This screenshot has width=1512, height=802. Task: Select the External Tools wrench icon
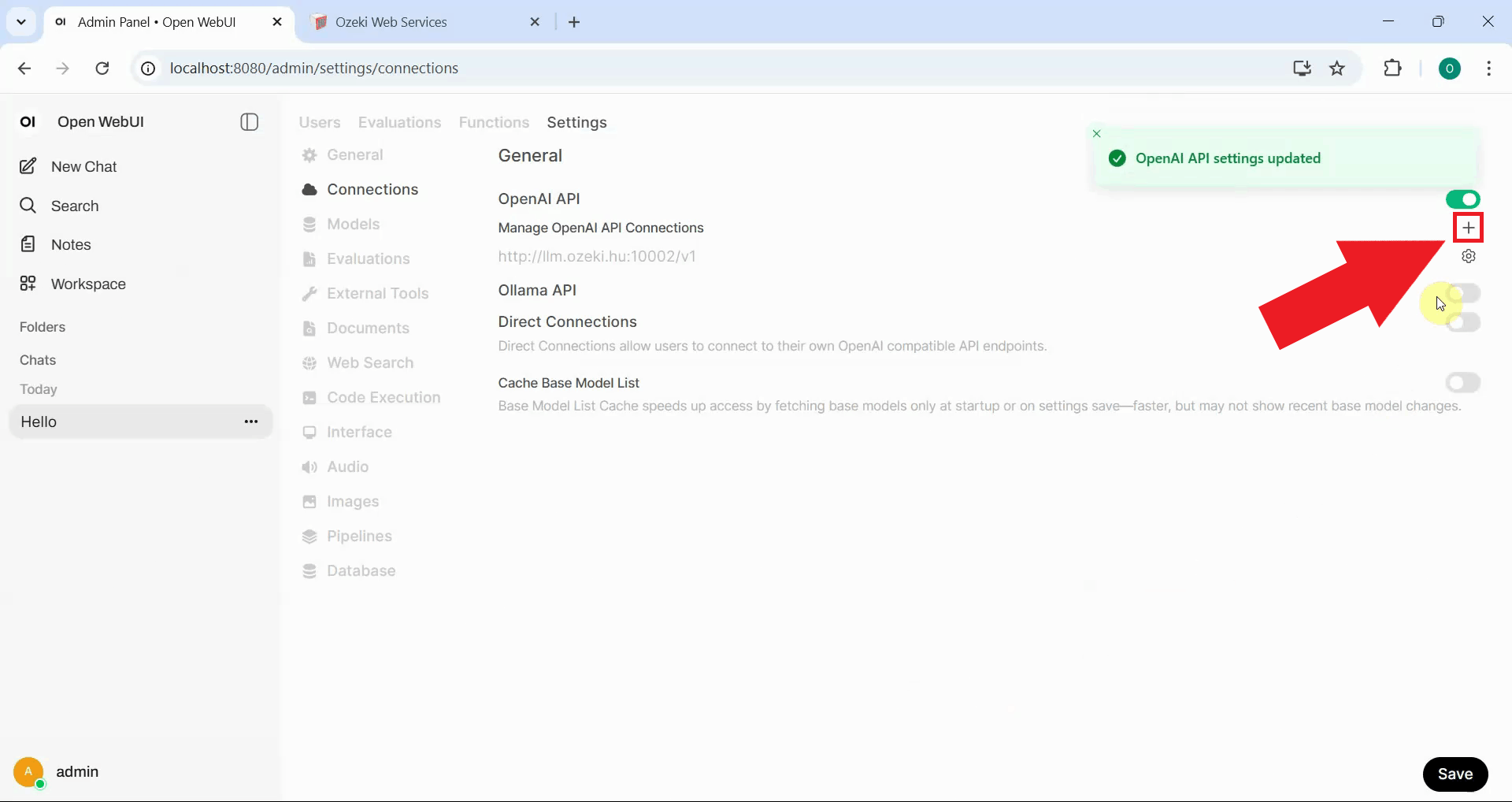pyautogui.click(x=309, y=293)
